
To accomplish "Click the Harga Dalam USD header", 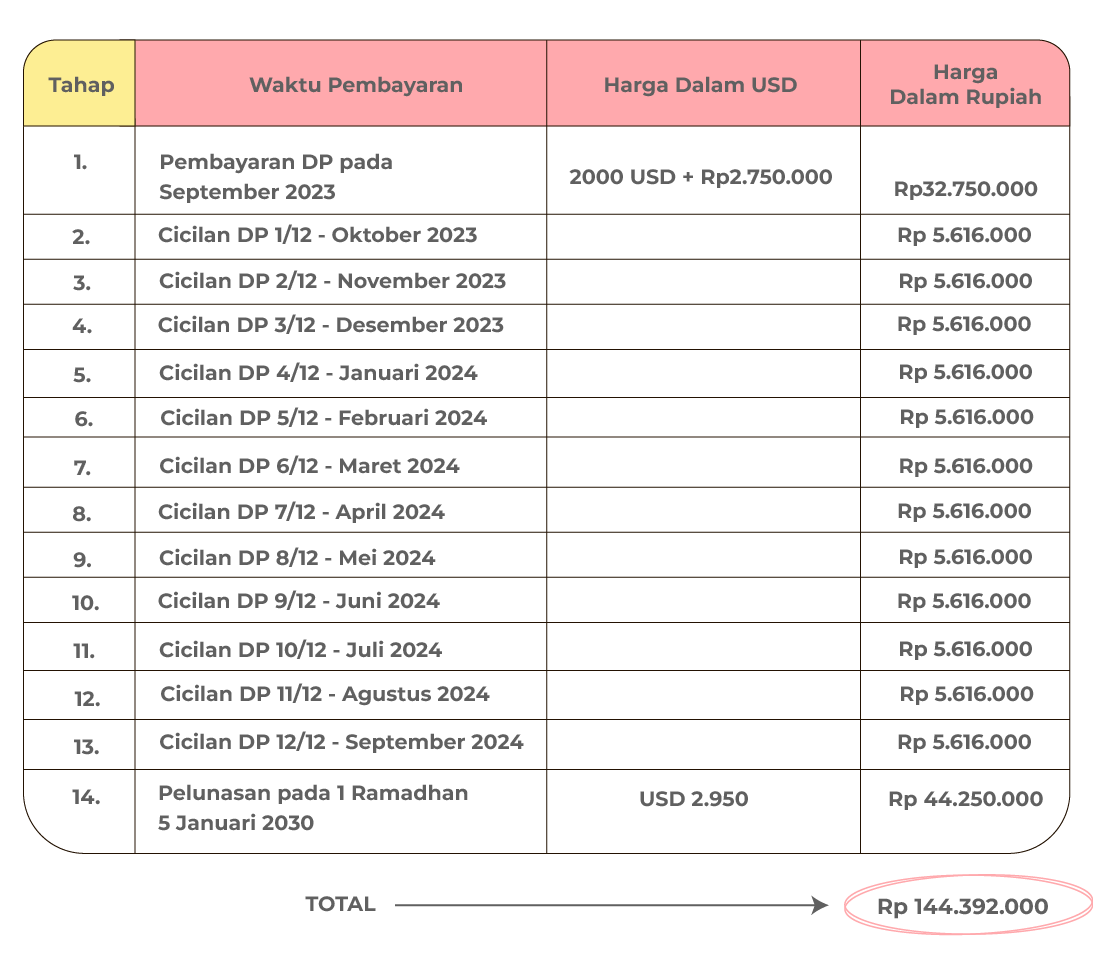I will coord(700,85).
